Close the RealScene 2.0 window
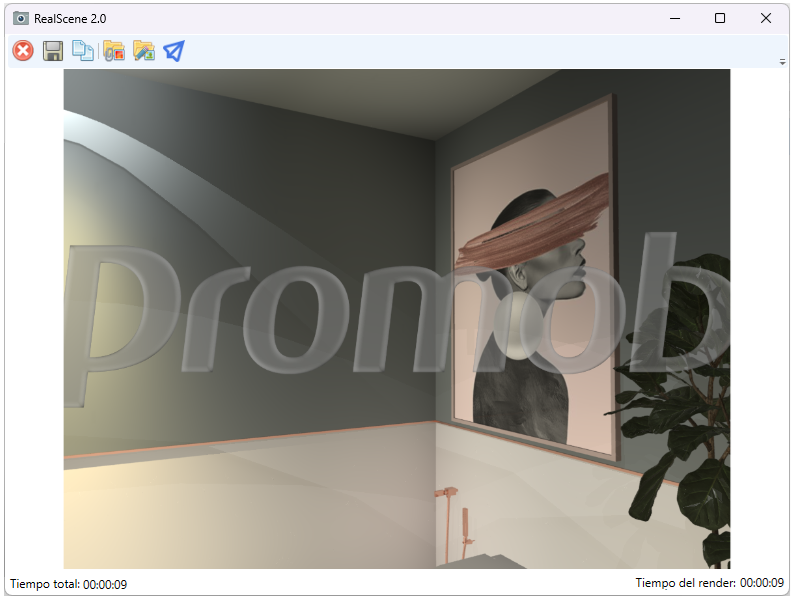 coord(766,18)
